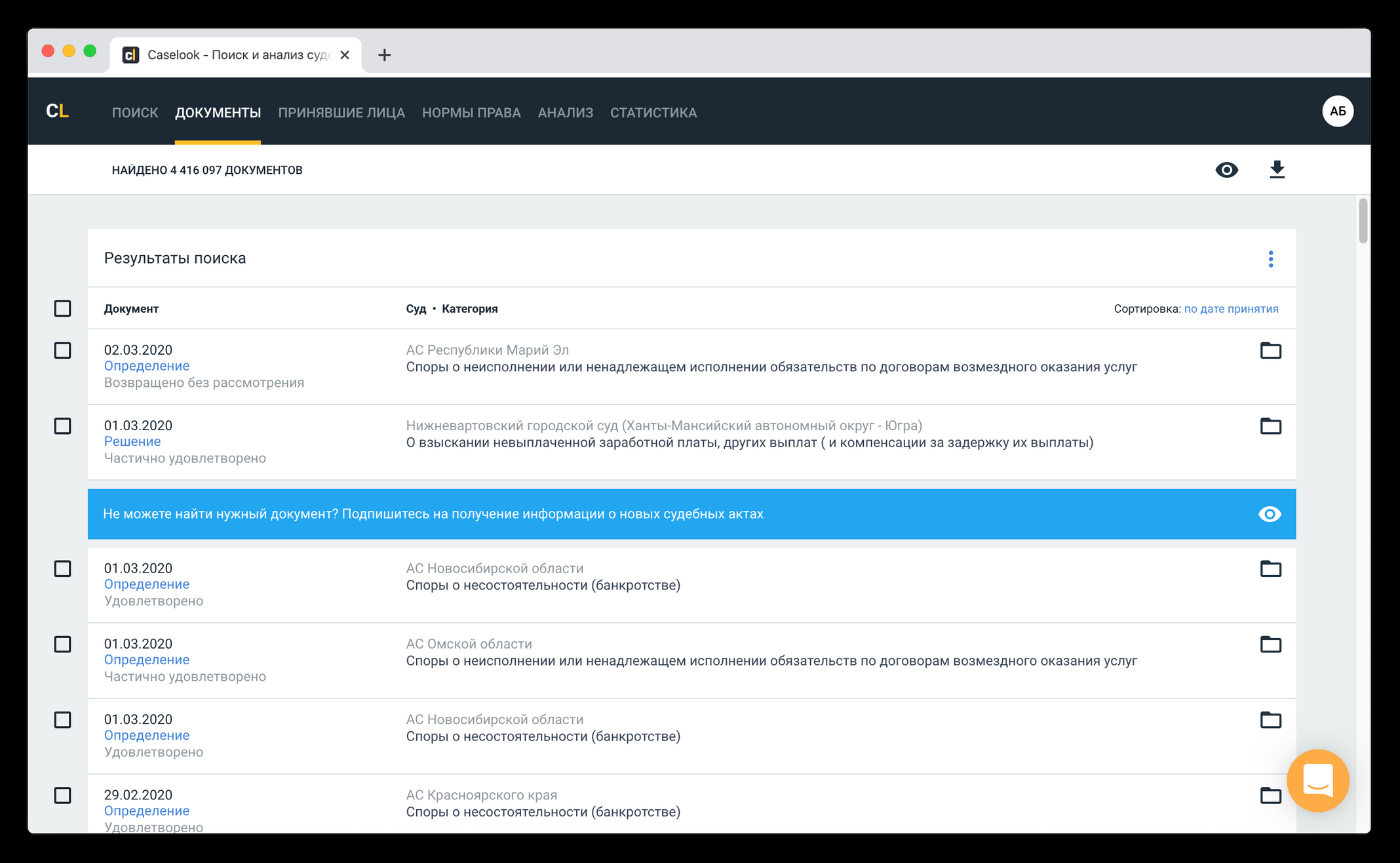Open the orange chat support widget
This screenshot has height=863, width=1400.
click(1317, 780)
